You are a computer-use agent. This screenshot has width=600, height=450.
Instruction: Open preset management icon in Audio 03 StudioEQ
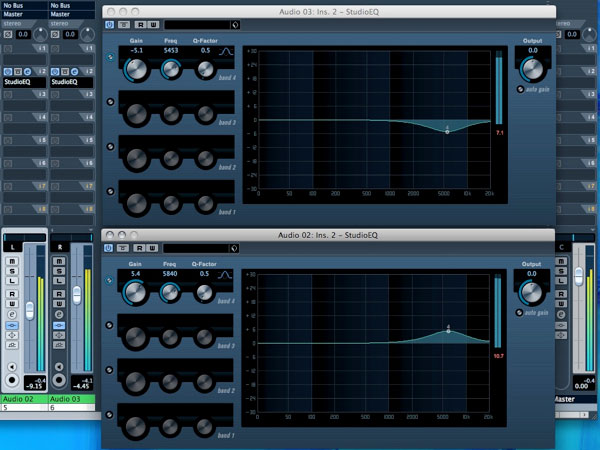pos(235,25)
